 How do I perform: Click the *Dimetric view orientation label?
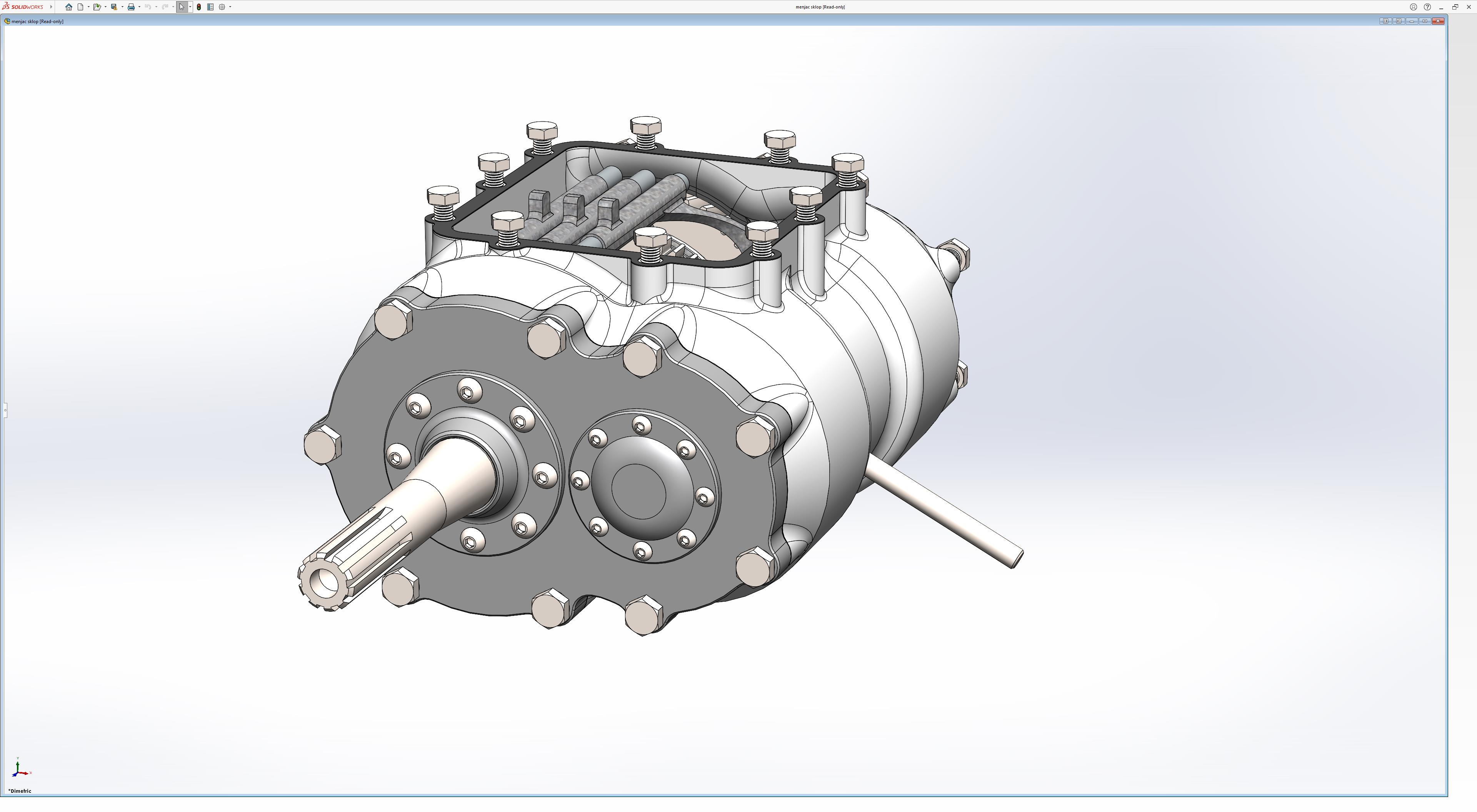pyautogui.click(x=20, y=791)
